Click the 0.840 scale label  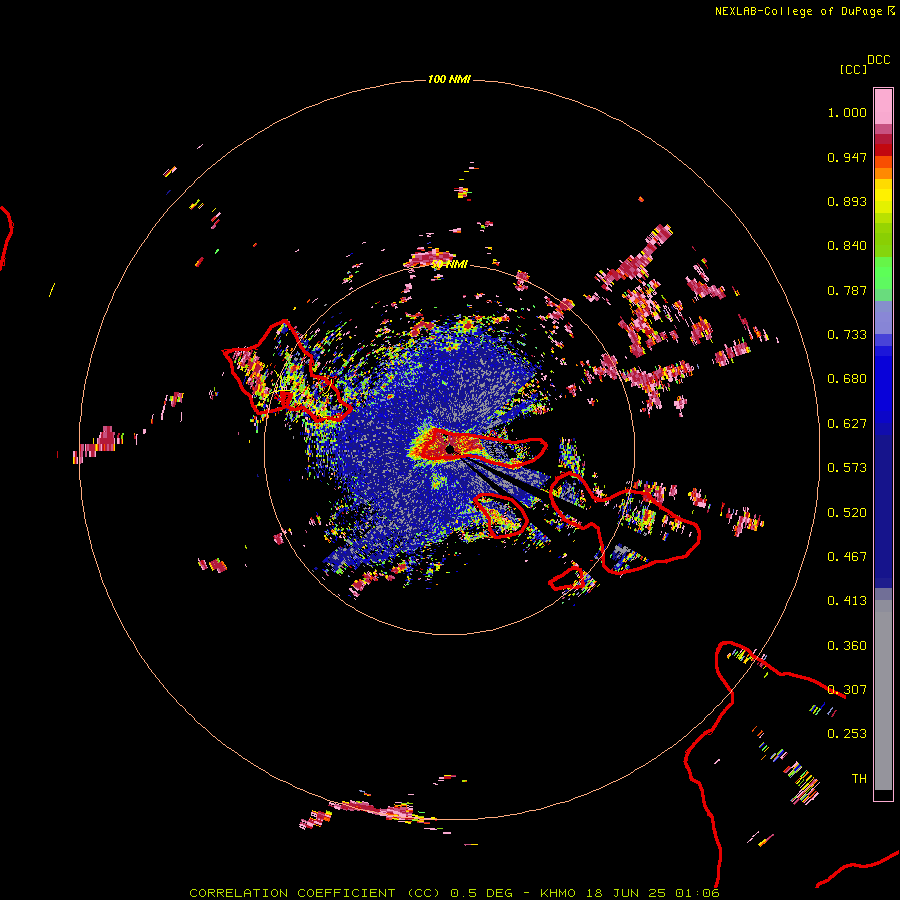847,246
